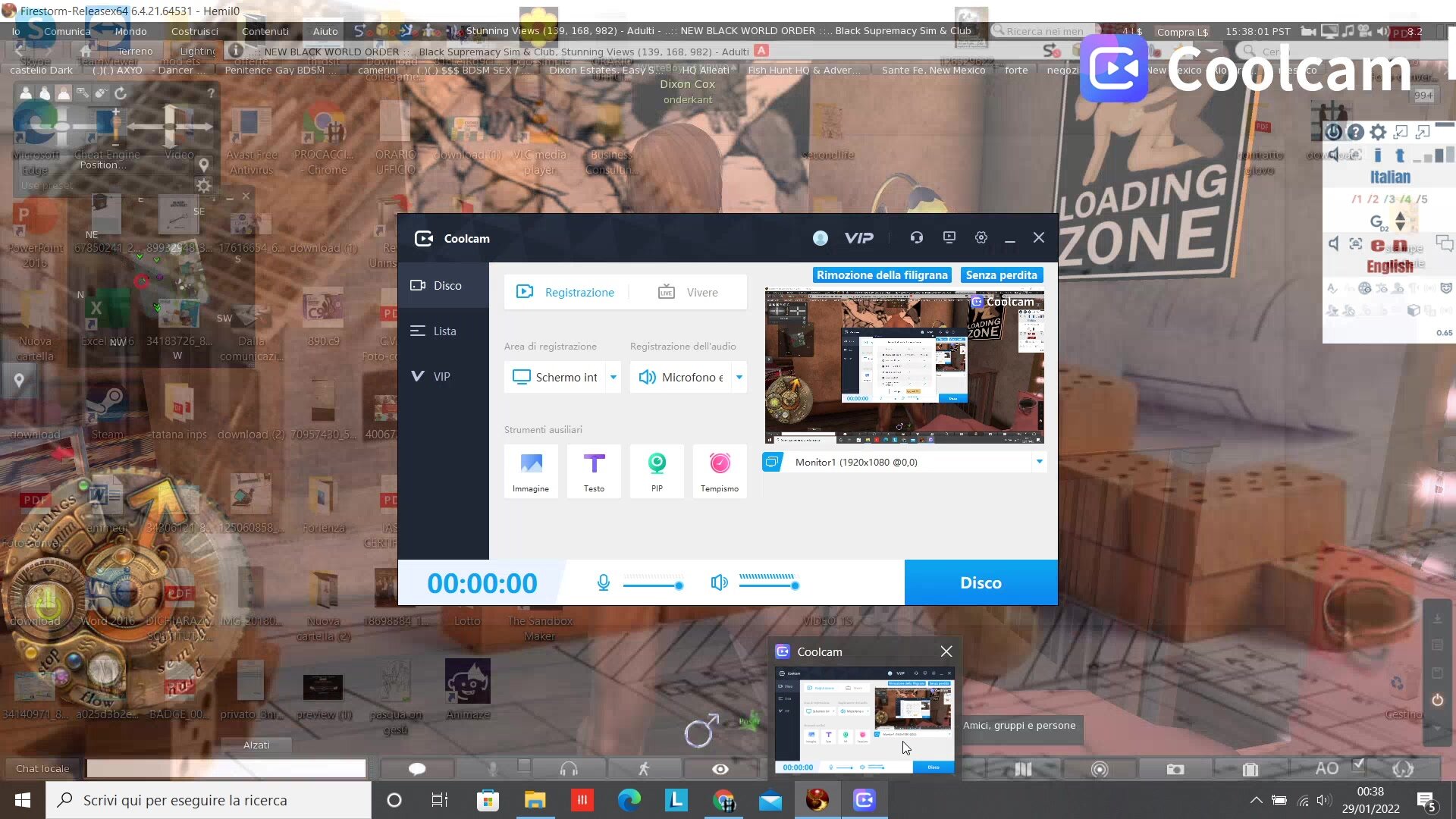Select the Testo text tool

tap(594, 471)
